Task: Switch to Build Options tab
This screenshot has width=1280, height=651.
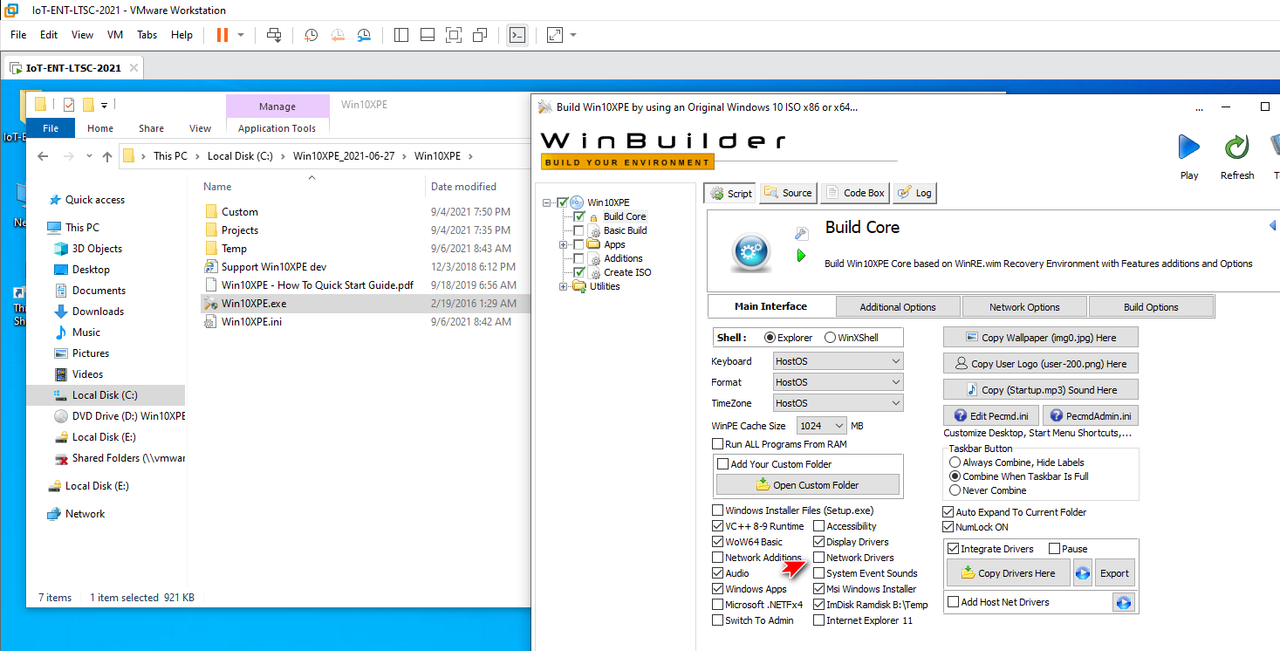Action: tap(1151, 307)
